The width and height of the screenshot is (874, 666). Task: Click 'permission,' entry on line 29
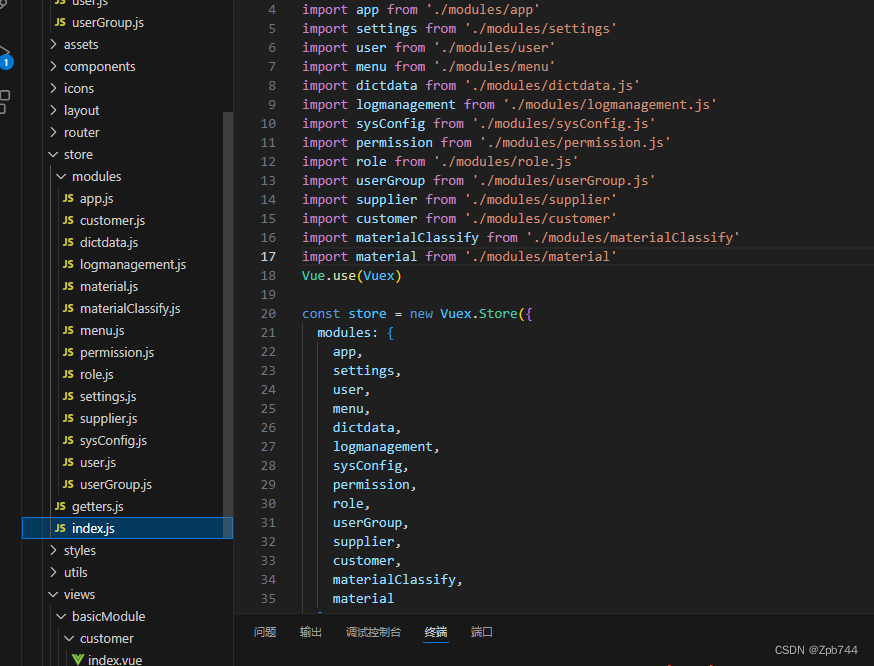click(x=375, y=485)
